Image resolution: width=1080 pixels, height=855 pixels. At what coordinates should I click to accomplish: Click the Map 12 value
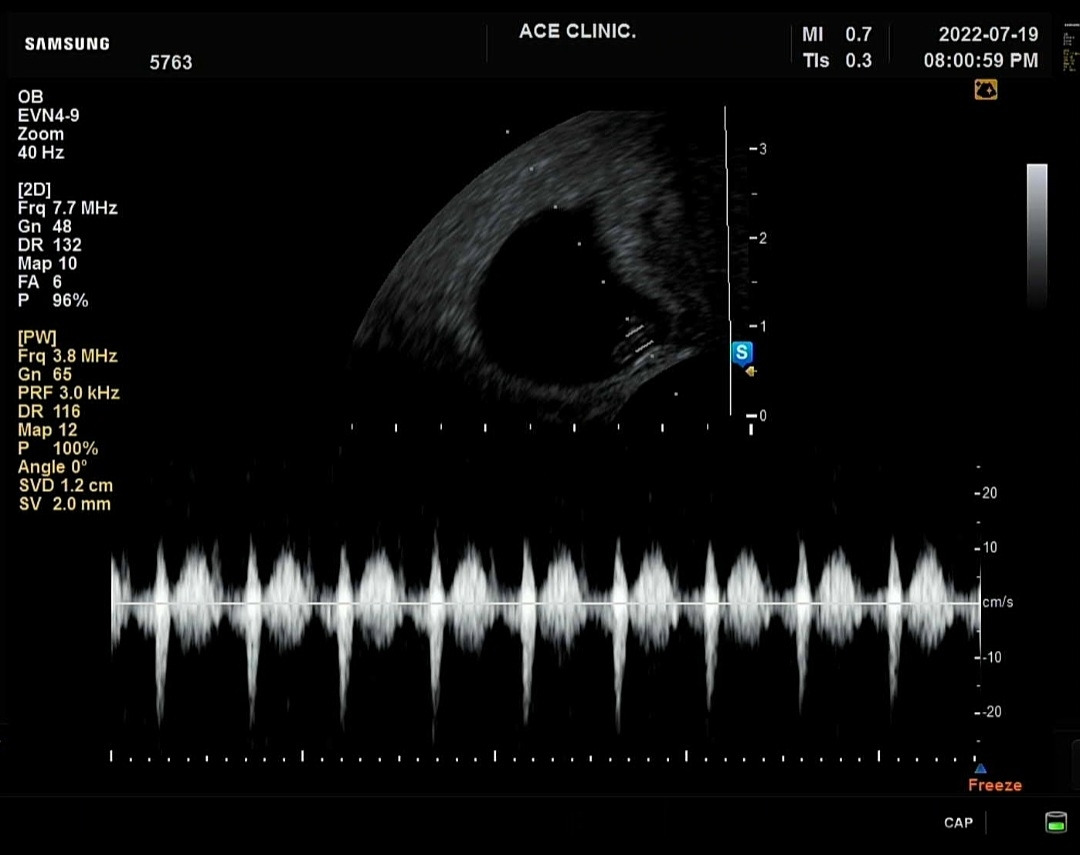pyautogui.click(x=48, y=431)
